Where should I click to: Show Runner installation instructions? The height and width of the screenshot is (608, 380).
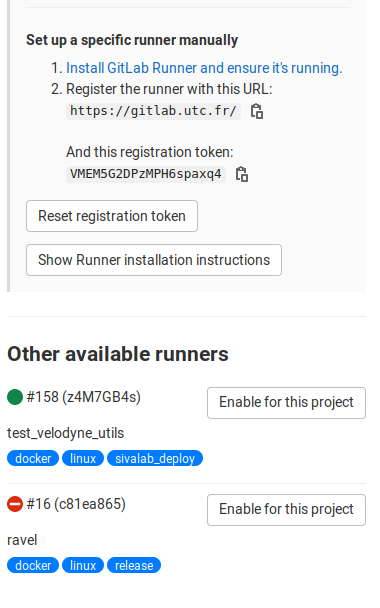click(154, 260)
